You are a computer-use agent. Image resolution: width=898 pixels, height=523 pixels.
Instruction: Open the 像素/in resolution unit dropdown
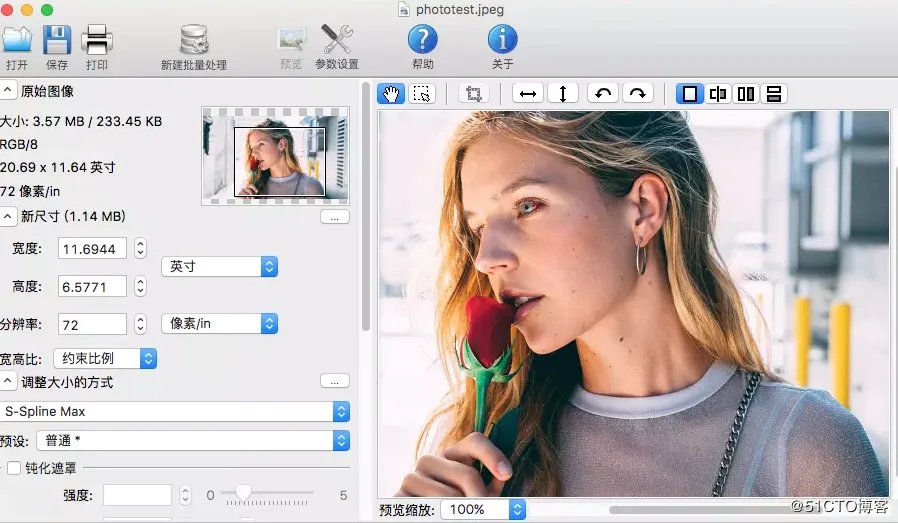pyautogui.click(x=219, y=324)
